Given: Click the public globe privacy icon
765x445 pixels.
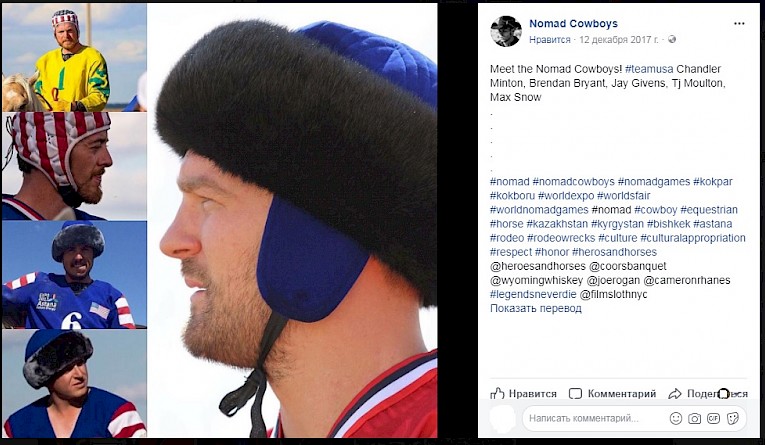Looking at the screenshot, I should point(672,40).
